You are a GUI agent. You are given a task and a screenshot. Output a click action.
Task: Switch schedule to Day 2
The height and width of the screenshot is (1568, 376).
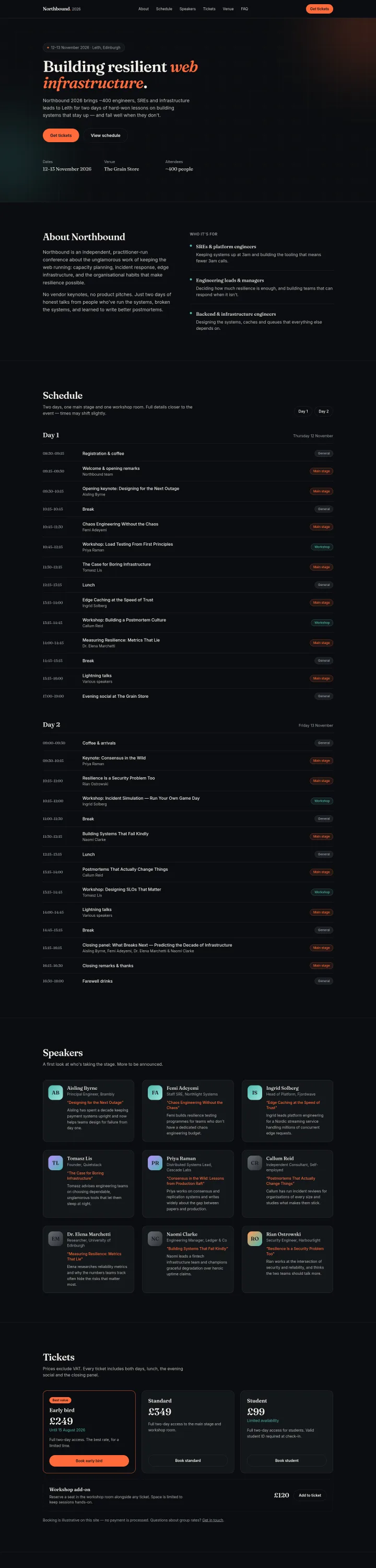tap(324, 411)
